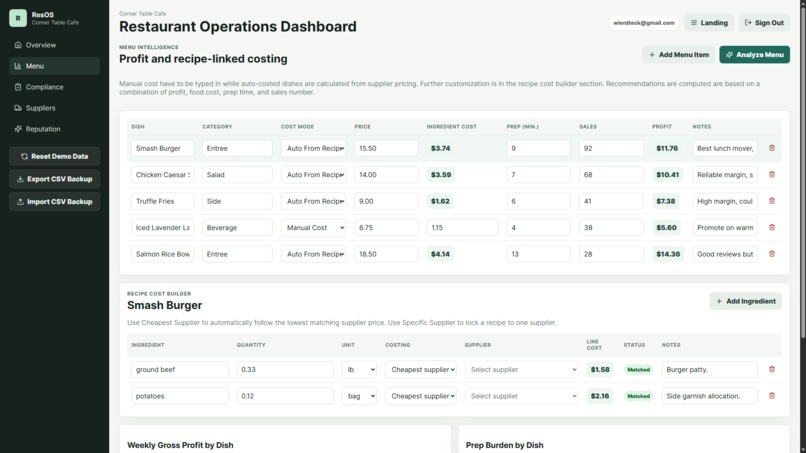Click Chicken Caesar profit $10.41
The height and width of the screenshot is (453, 806).
point(667,174)
